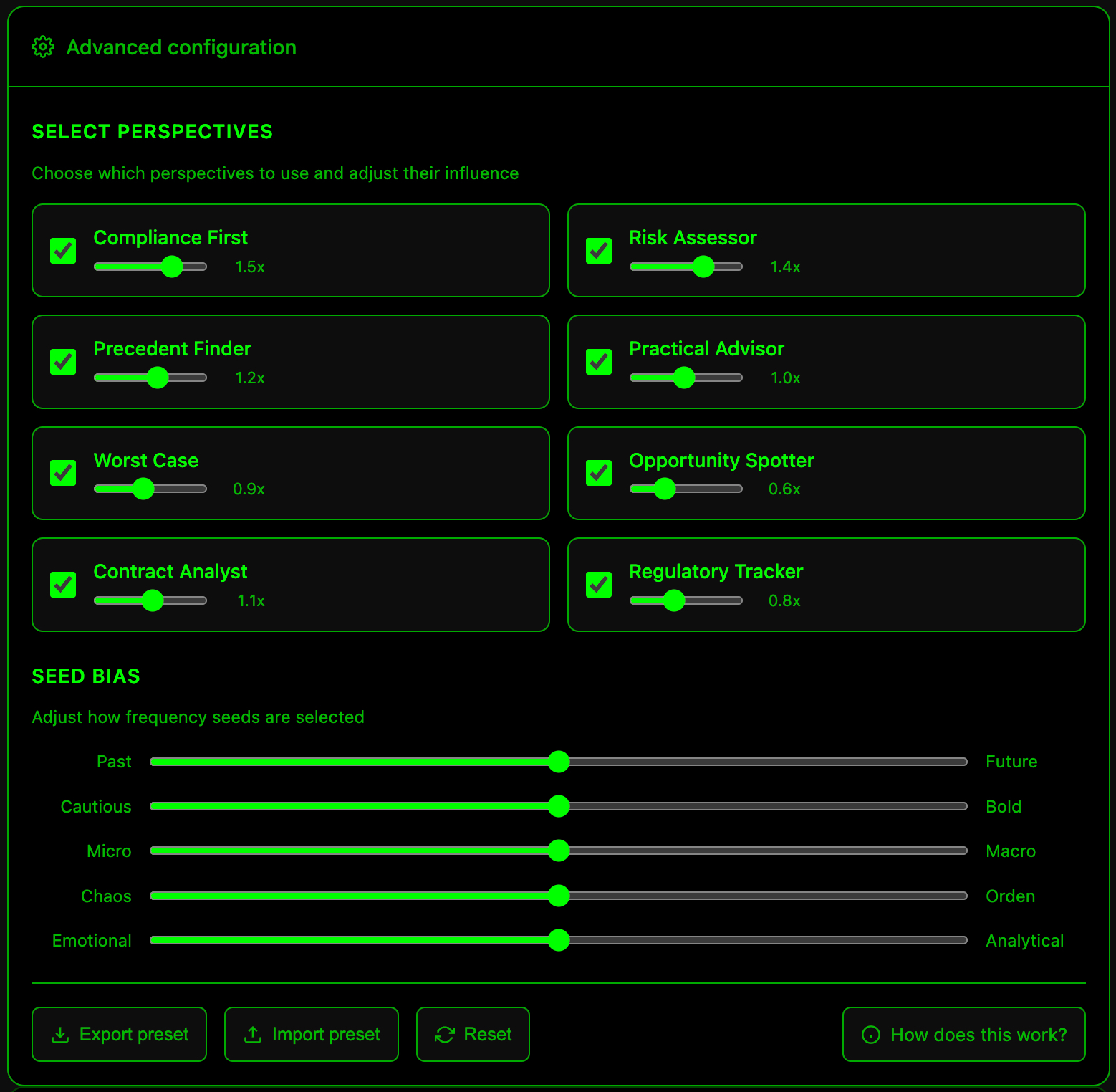Image resolution: width=1116 pixels, height=1092 pixels.
Task: Click the refresh icon inside the Reset button
Action: coord(443,1034)
